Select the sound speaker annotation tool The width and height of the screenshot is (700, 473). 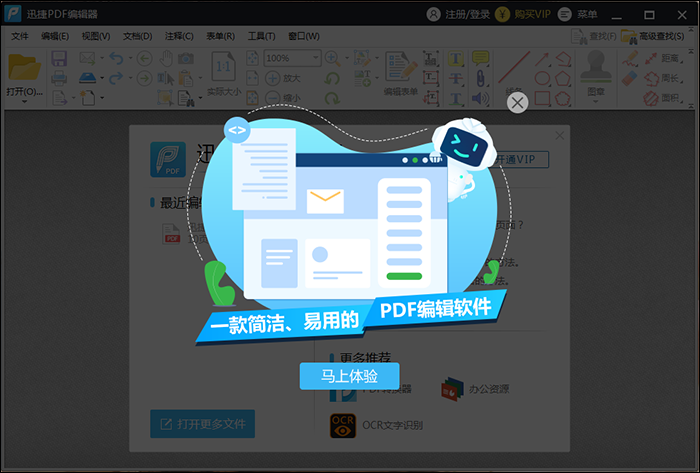pos(480,98)
